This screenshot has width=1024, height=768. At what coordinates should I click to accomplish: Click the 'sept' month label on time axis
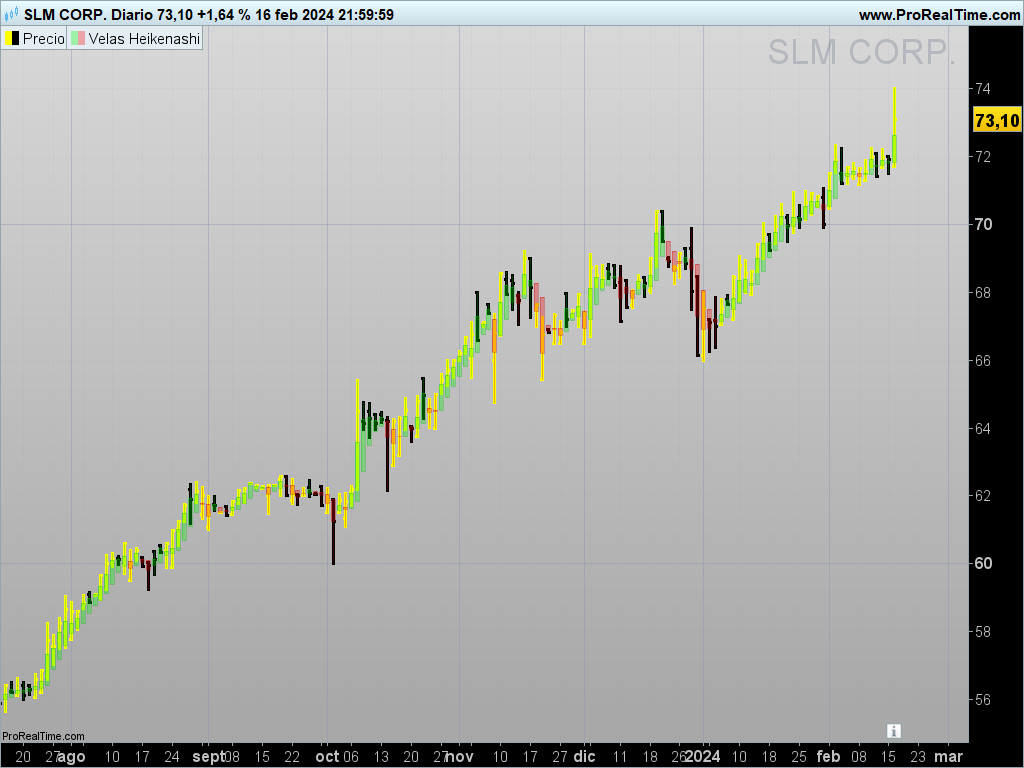(x=208, y=757)
